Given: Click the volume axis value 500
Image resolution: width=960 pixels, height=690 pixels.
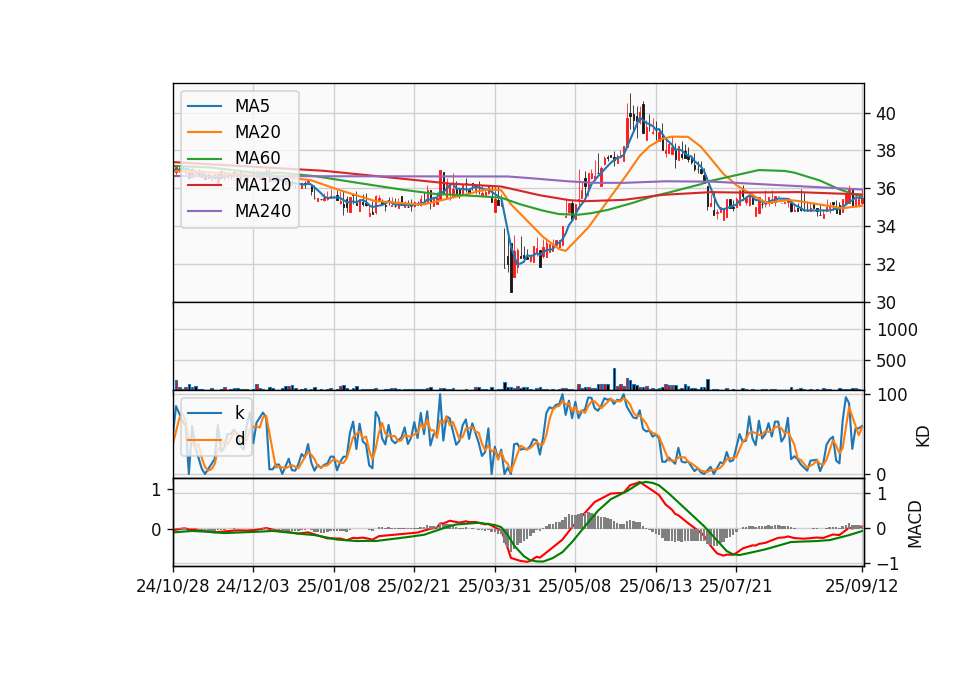Looking at the screenshot, I should (891, 361).
